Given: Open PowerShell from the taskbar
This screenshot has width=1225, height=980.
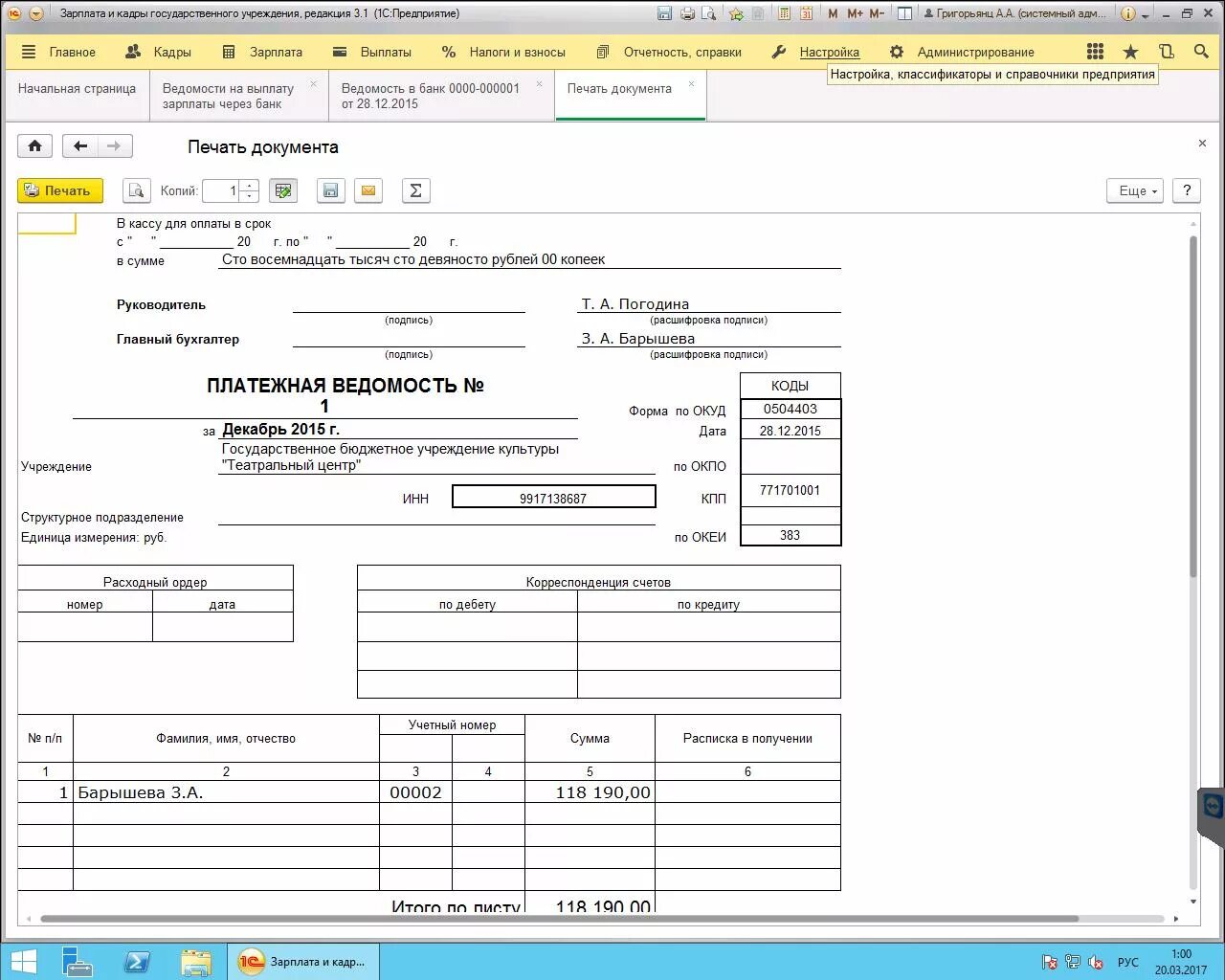Looking at the screenshot, I should 136,961.
